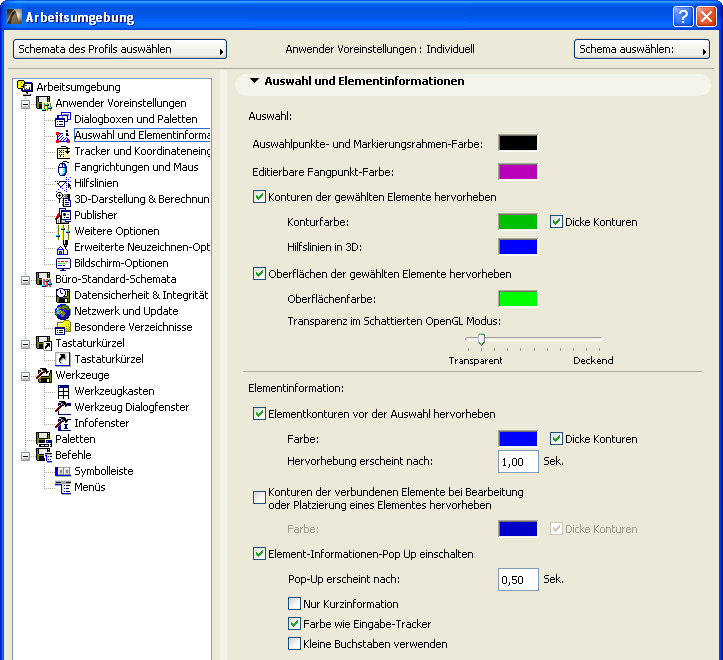The height and width of the screenshot is (660, 723).
Task: Click the Weitere Optionen sliders icon
Action: pos(63,232)
